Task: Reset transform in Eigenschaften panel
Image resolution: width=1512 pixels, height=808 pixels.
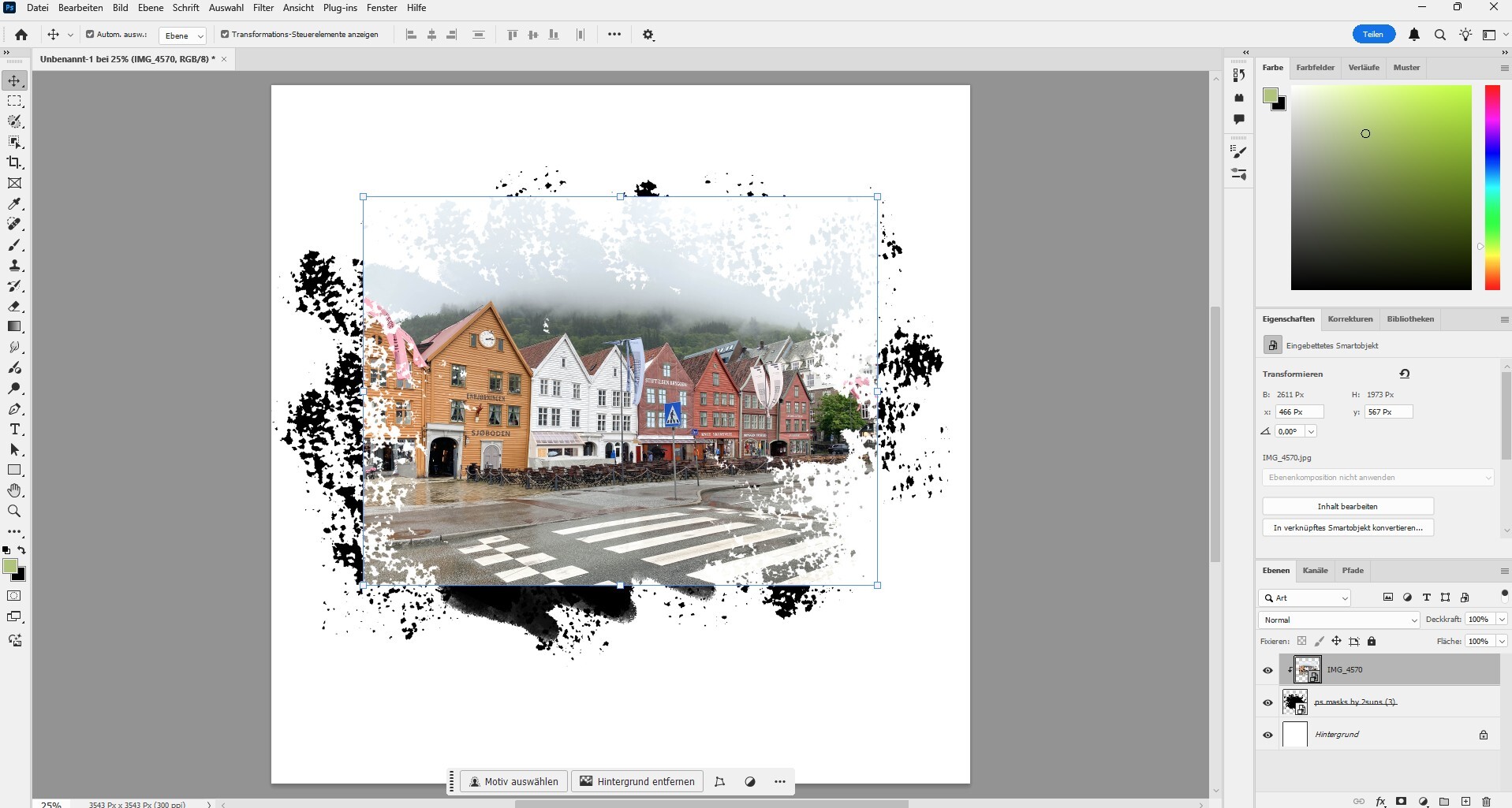Action: [1405, 374]
